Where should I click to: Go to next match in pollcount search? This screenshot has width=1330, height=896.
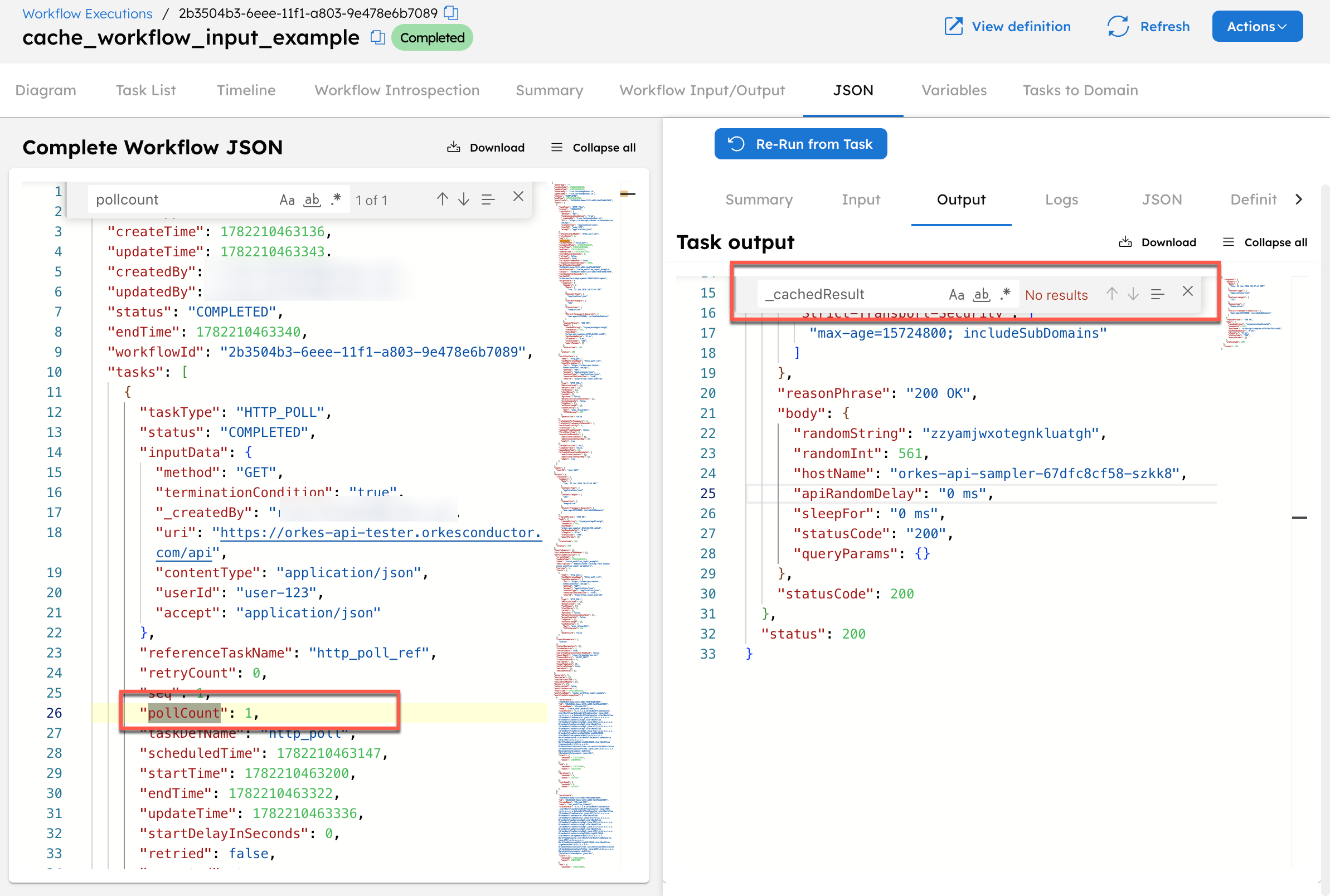(x=464, y=199)
